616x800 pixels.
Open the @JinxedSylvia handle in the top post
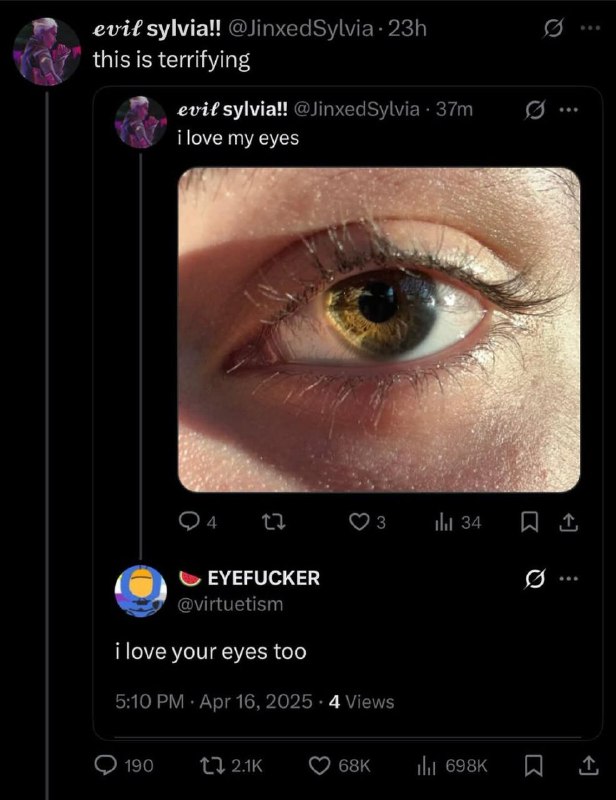(301, 28)
